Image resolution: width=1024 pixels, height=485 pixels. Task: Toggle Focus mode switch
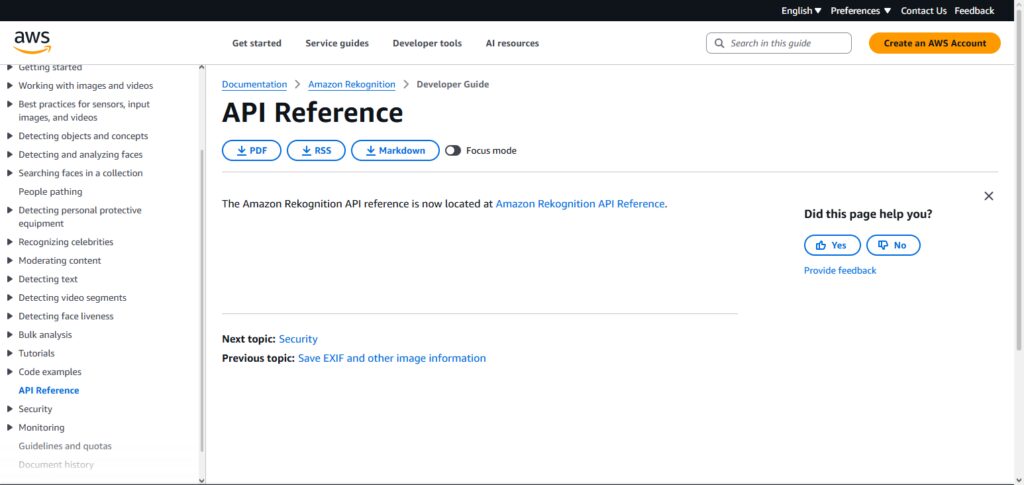(x=453, y=151)
